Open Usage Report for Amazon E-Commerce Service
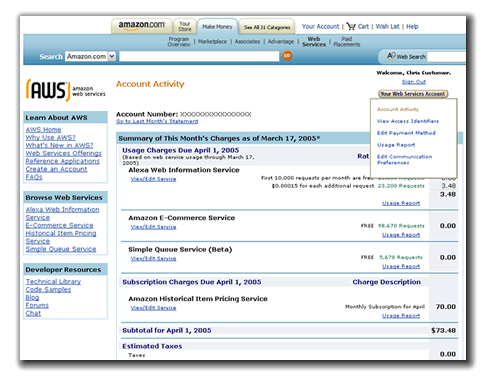 click(401, 235)
